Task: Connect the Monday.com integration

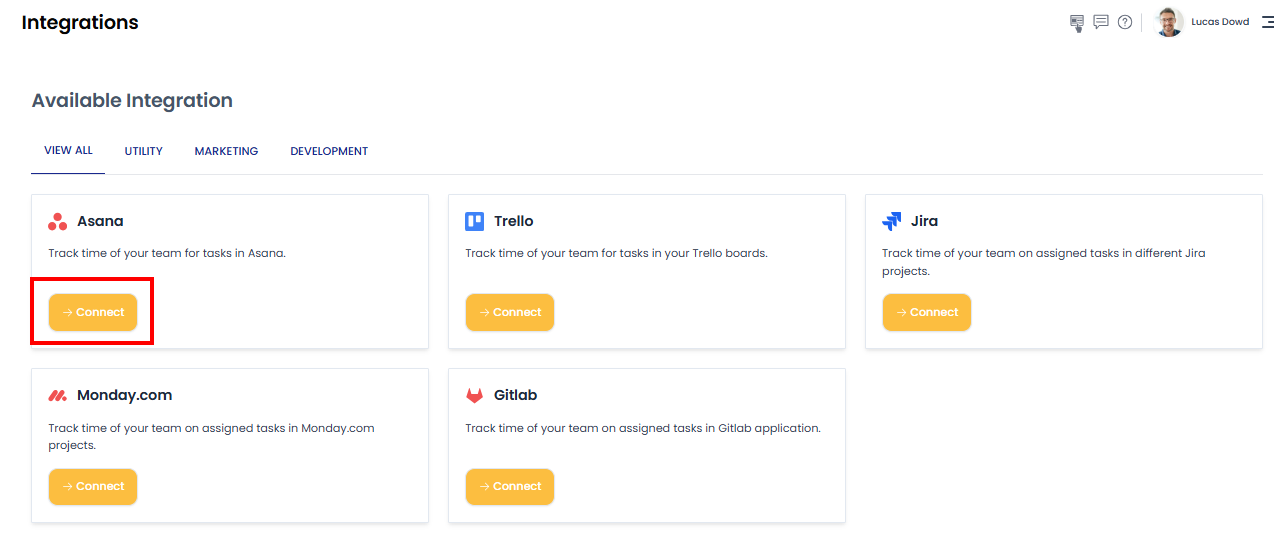Action: [93, 486]
